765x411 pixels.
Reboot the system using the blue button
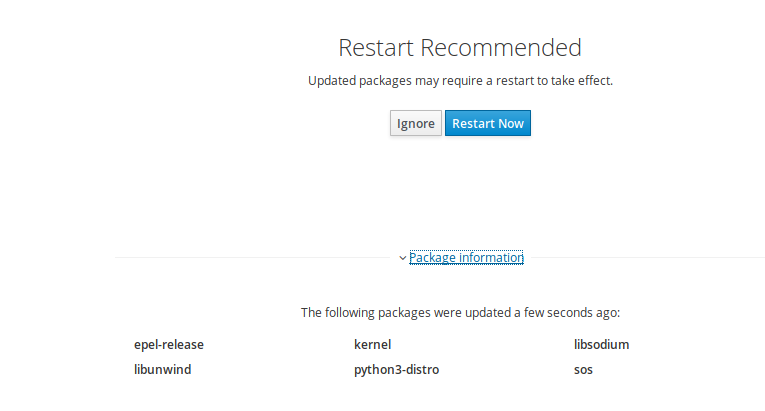point(487,124)
